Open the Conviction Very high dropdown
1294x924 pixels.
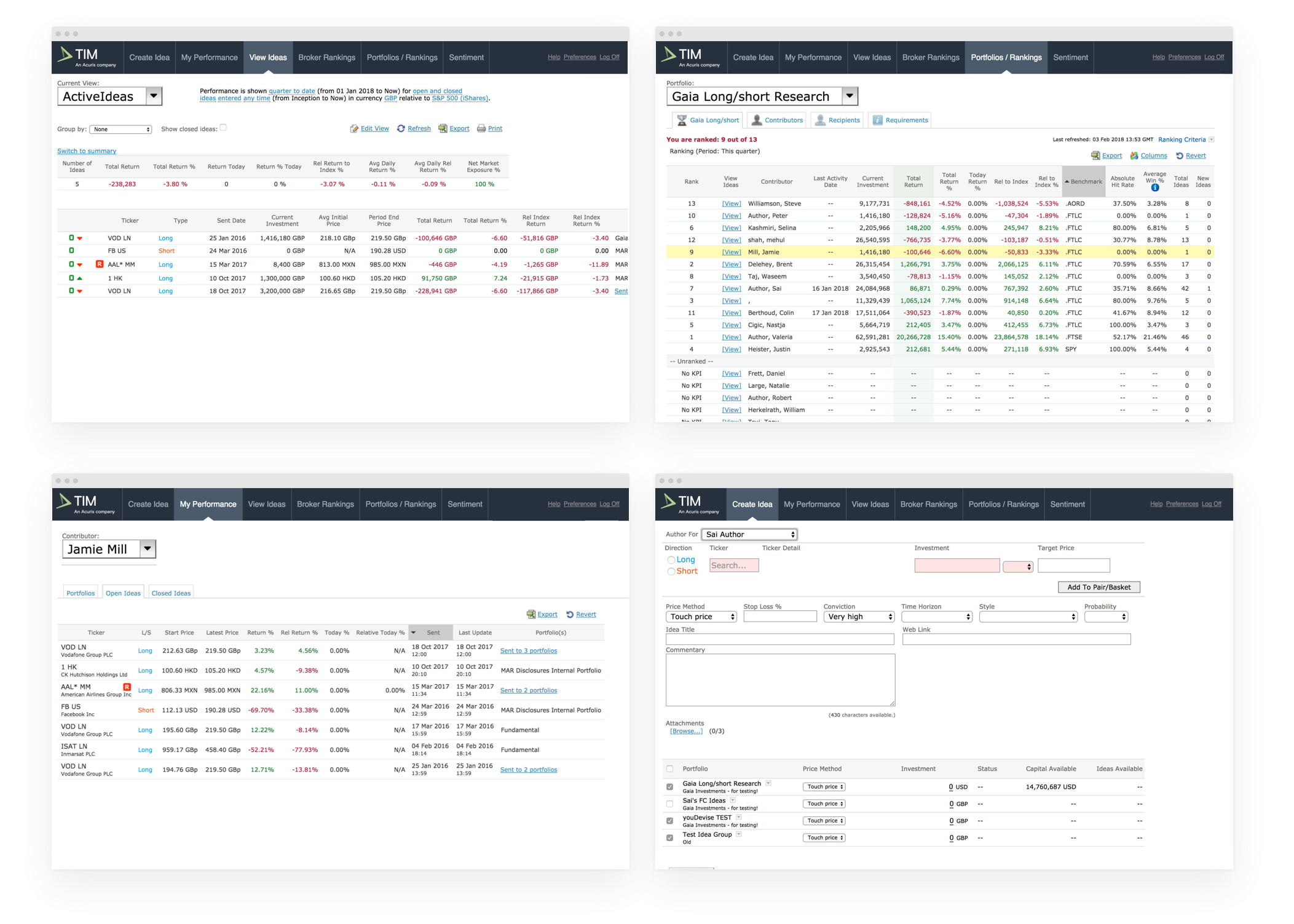[x=859, y=617]
